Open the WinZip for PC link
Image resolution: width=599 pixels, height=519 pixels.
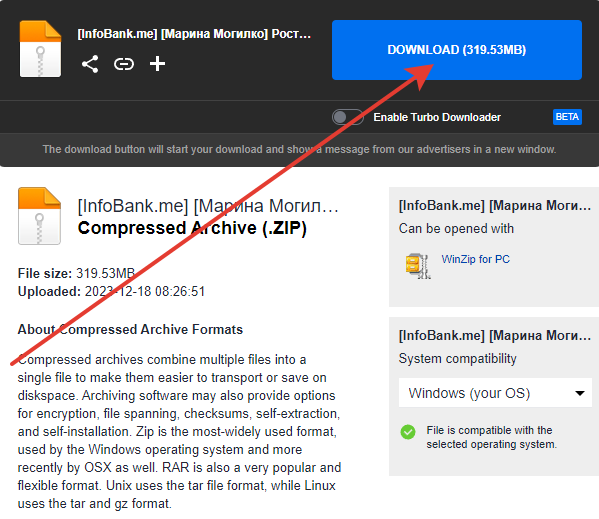tap(476, 259)
